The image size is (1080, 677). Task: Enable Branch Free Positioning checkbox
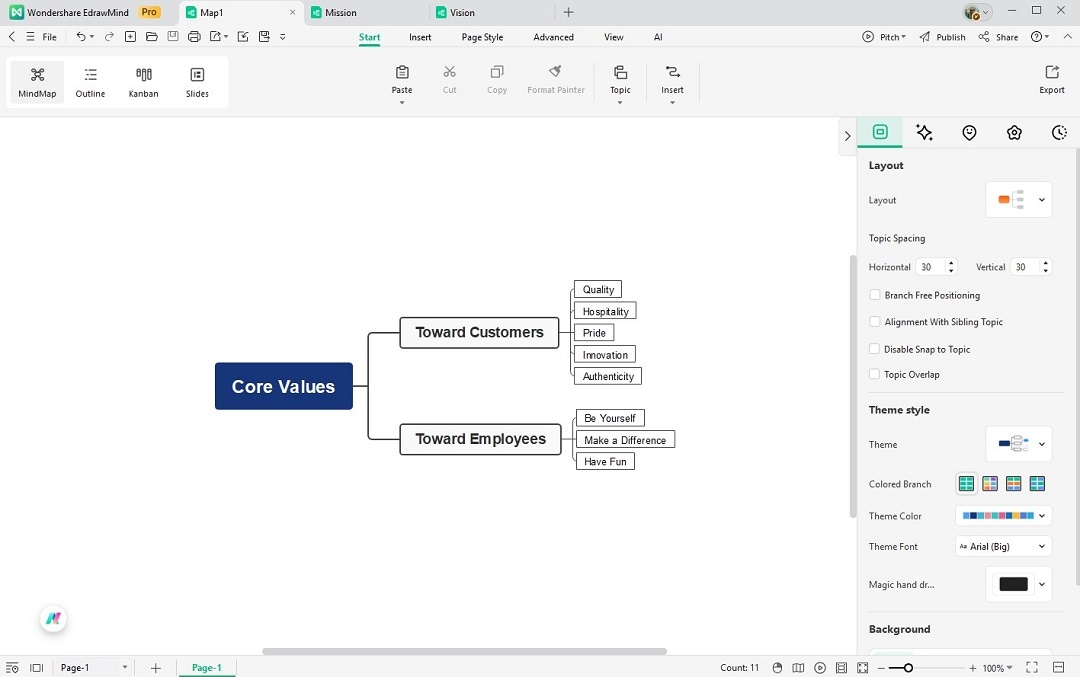(875, 295)
